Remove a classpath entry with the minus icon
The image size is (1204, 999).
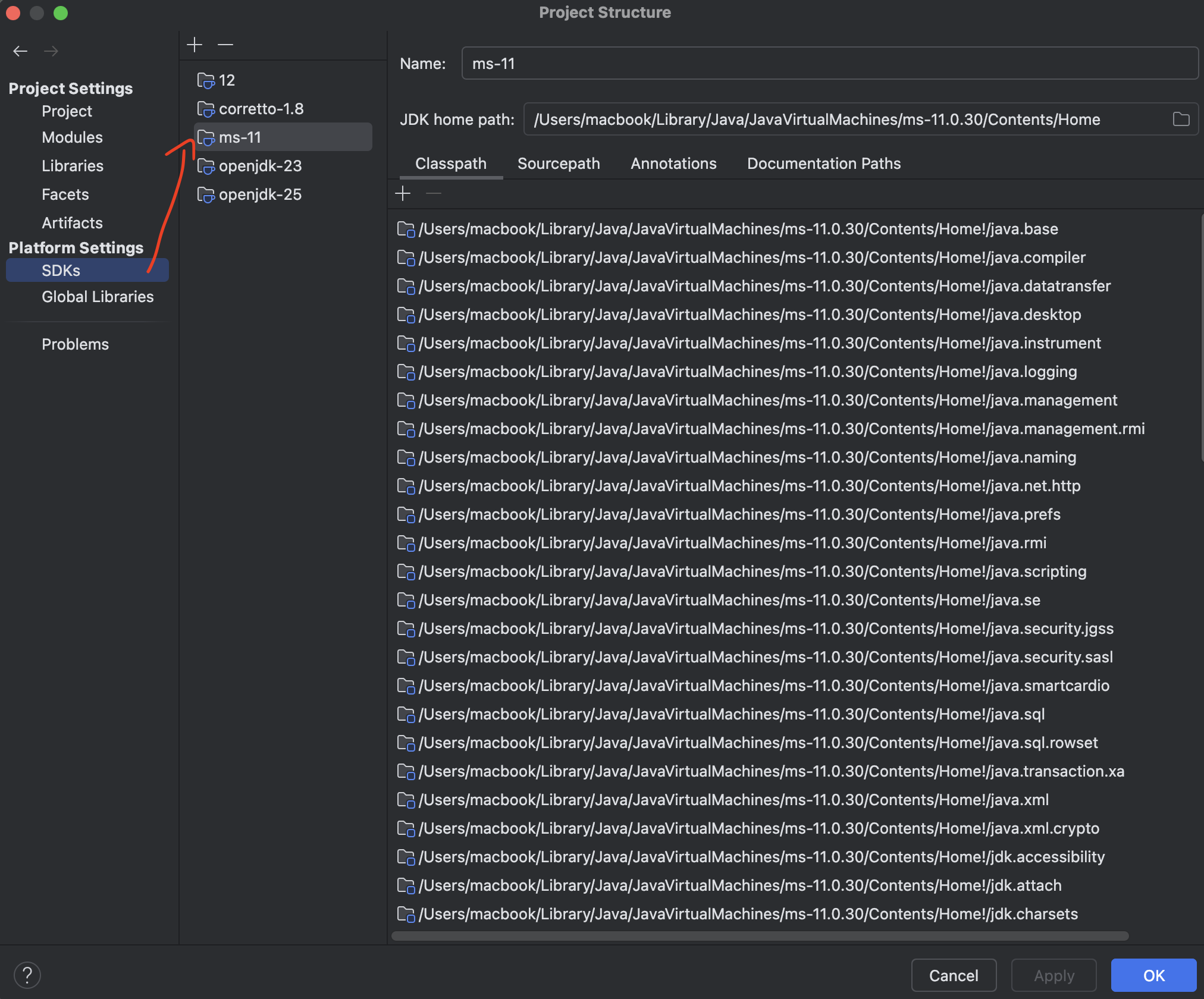point(434,193)
